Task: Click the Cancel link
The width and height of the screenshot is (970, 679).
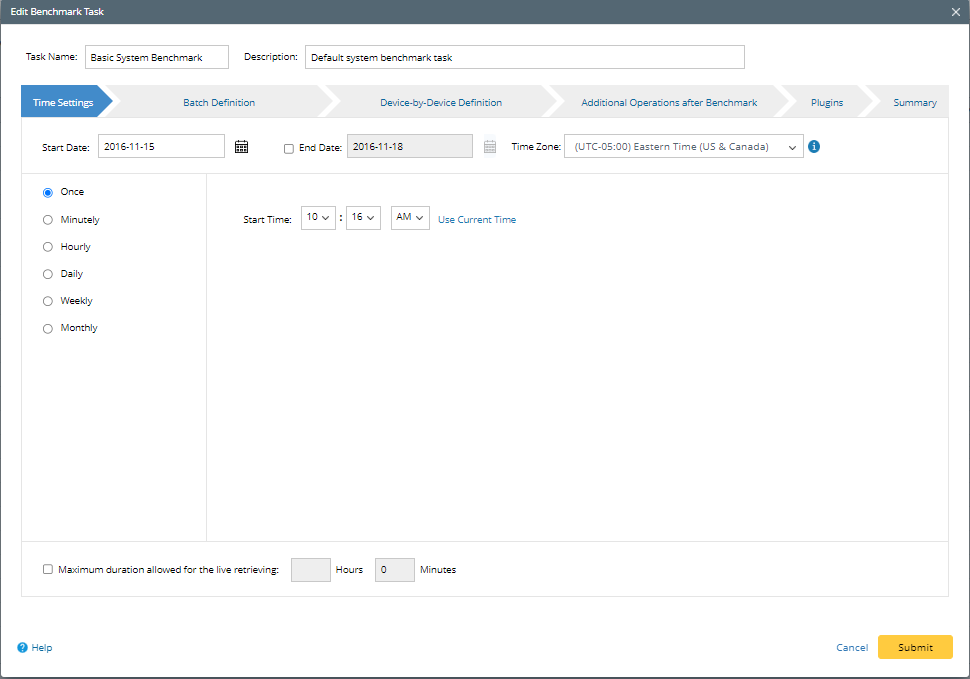Action: point(852,647)
